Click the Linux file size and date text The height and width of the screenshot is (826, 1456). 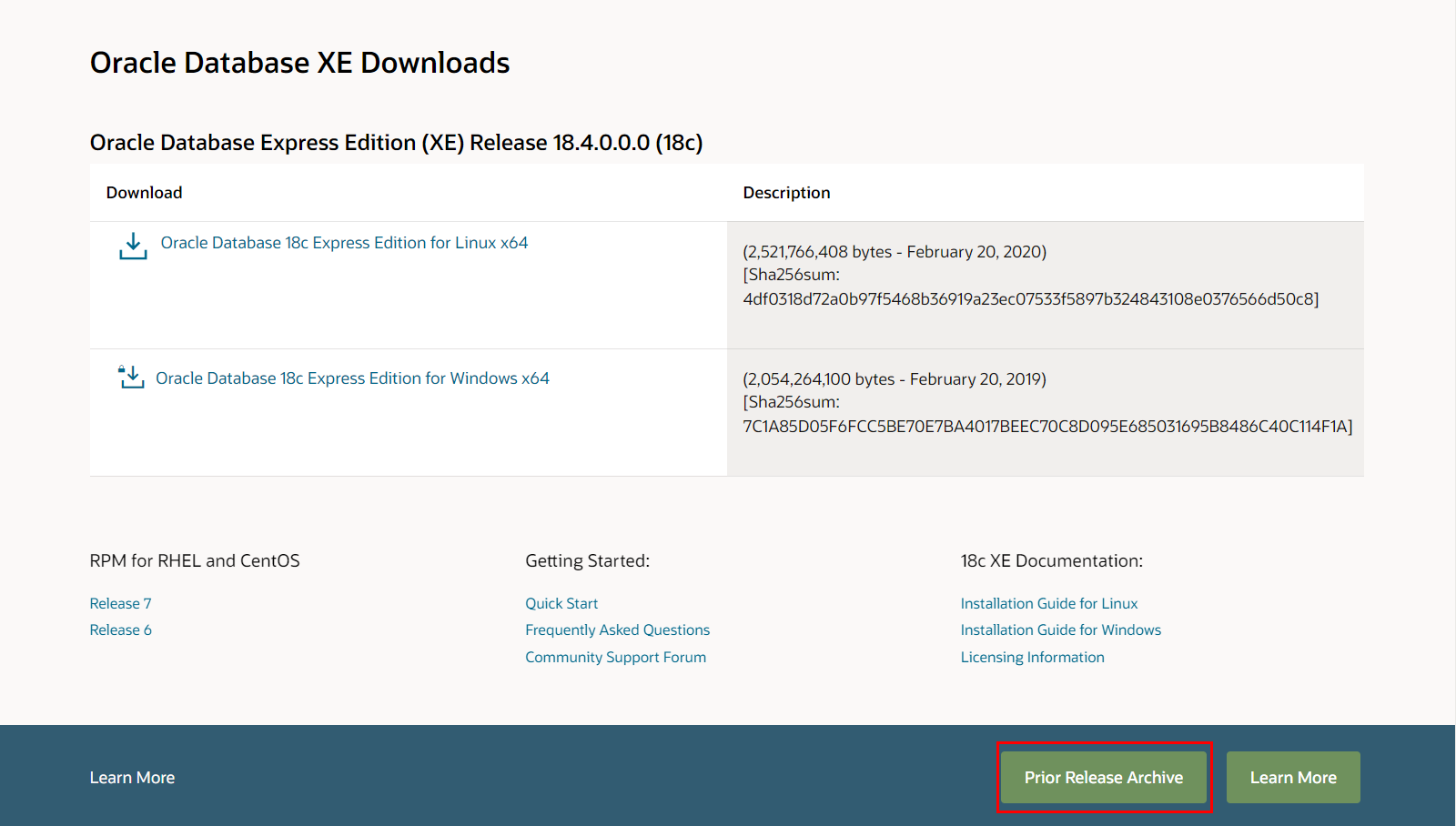[895, 252]
